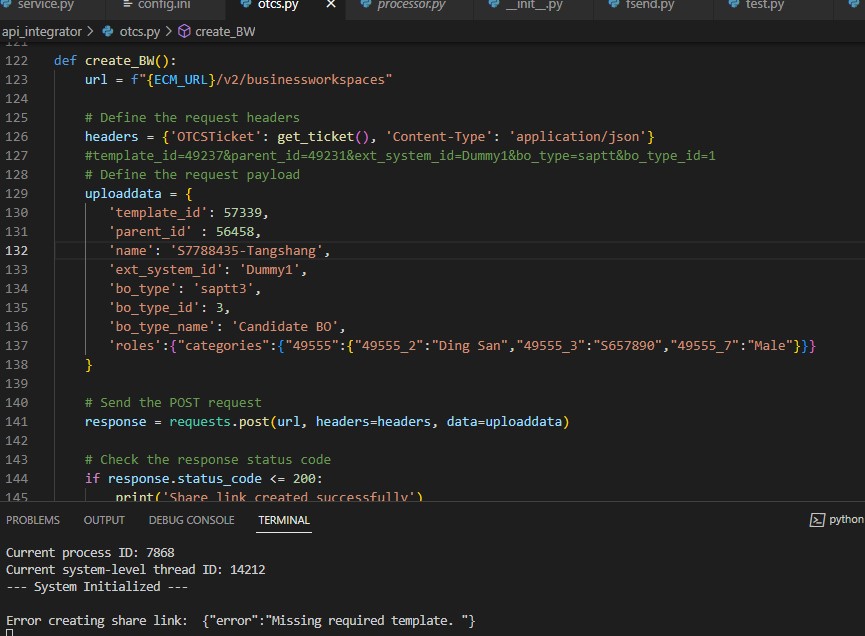Select the python terminal session entry
The width and height of the screenshot is (865, 636).
click(x=845, y=519)
